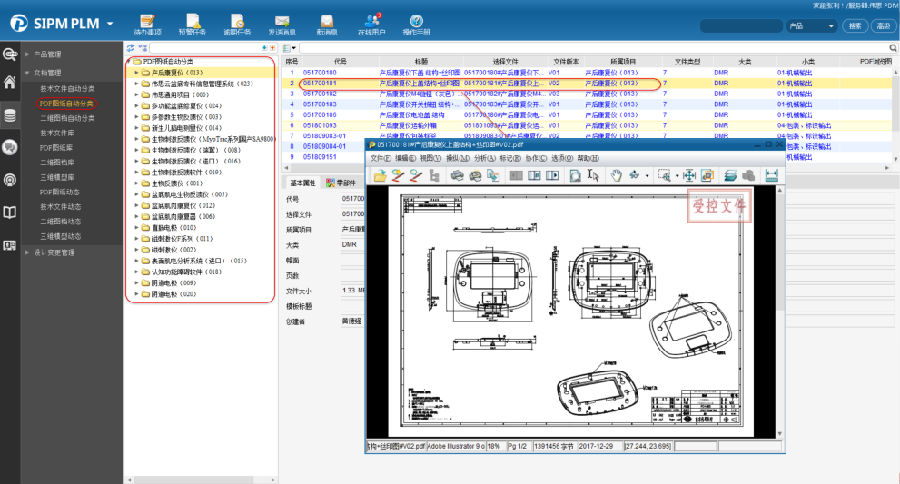Expand the 产后康复仪 (013) tree folder
This screenshot has width=900, height=484.
[x=136, y=73]
